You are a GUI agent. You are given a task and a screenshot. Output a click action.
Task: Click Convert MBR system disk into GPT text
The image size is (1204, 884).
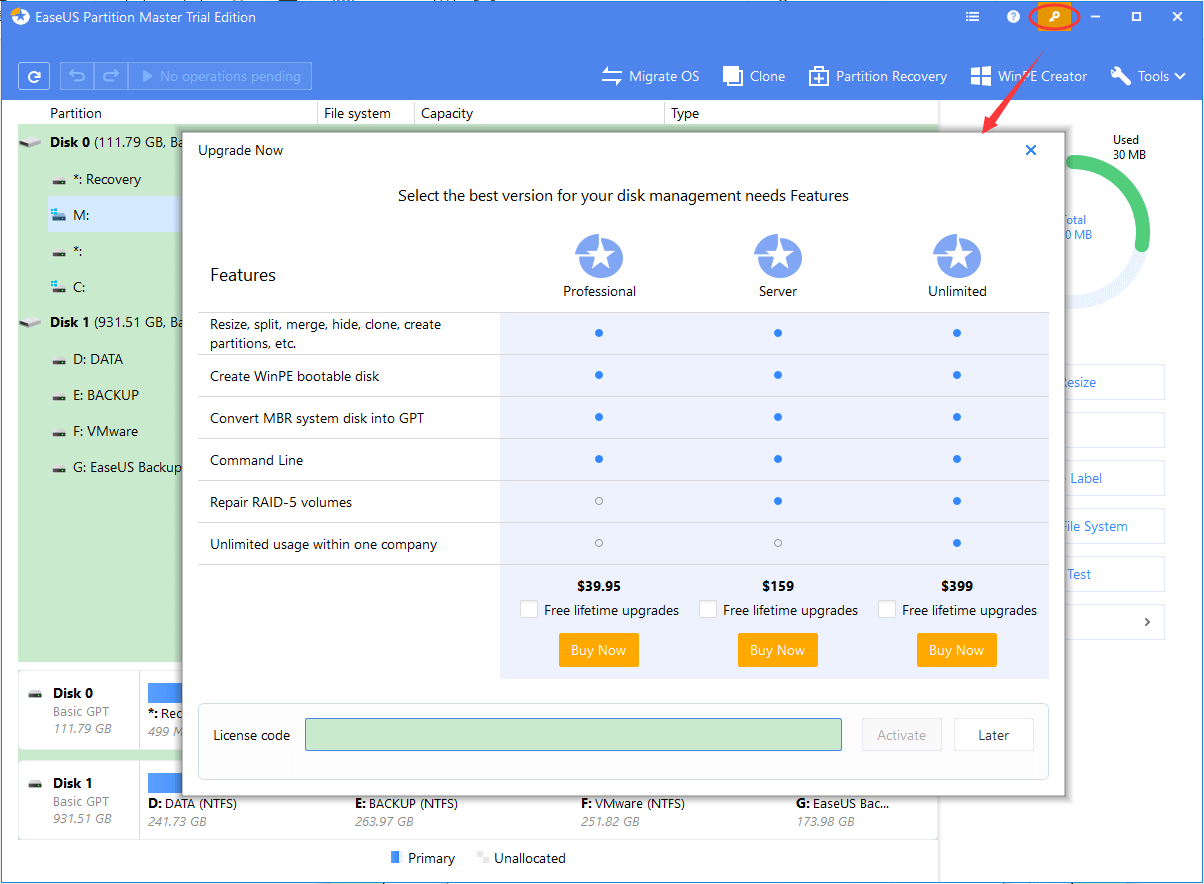pos(317,418)
